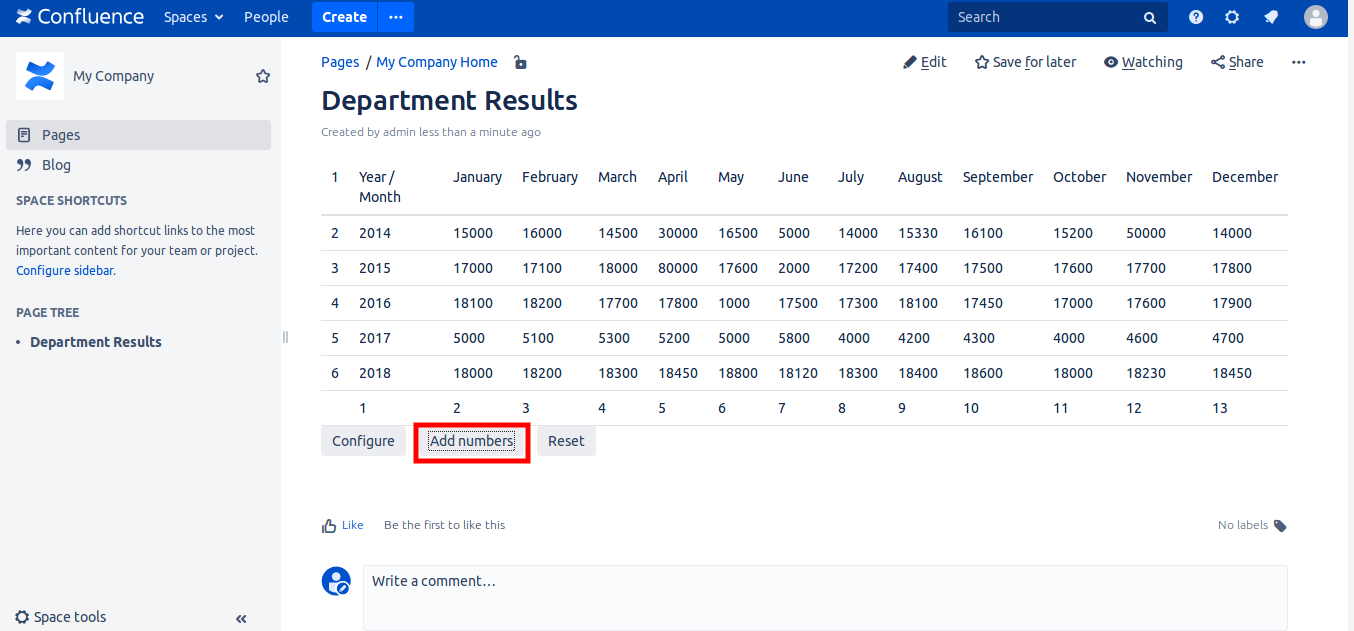
Task: Click the Edit page button
Action: (925, 62)
